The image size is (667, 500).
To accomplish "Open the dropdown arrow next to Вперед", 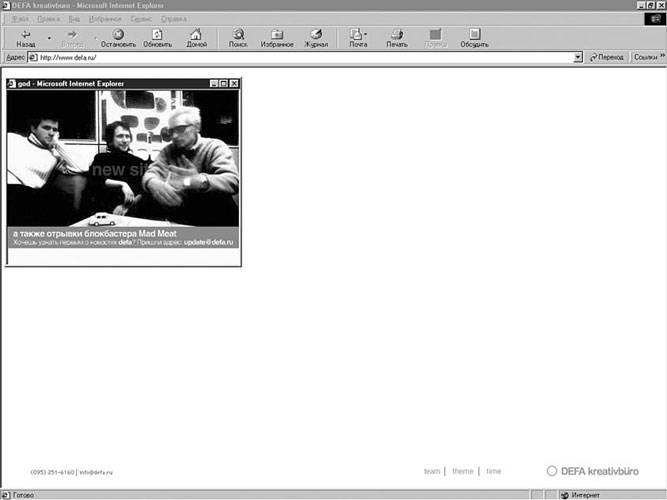I will pos(95,38).
